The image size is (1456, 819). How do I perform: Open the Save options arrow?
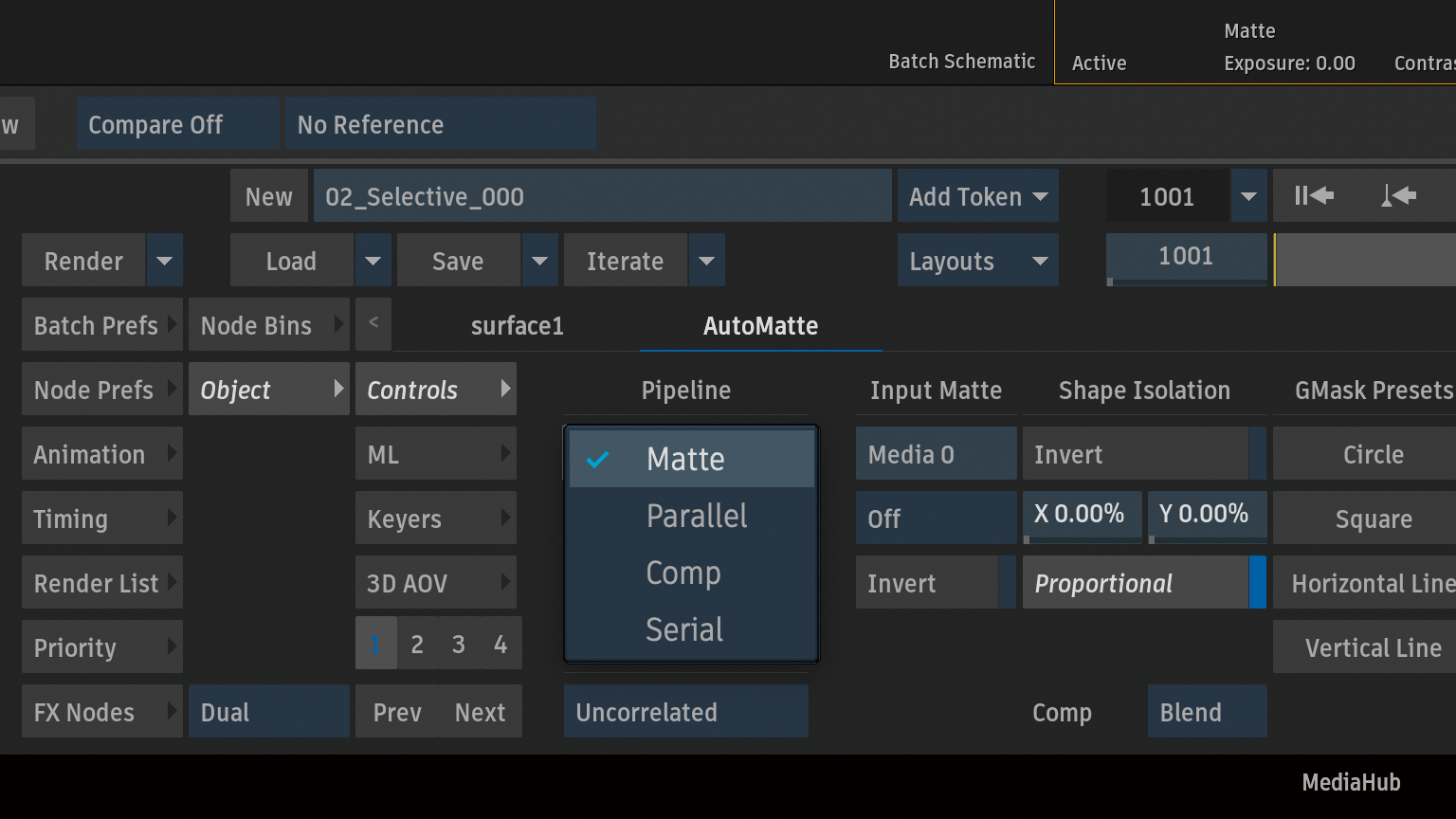(539, 261)
